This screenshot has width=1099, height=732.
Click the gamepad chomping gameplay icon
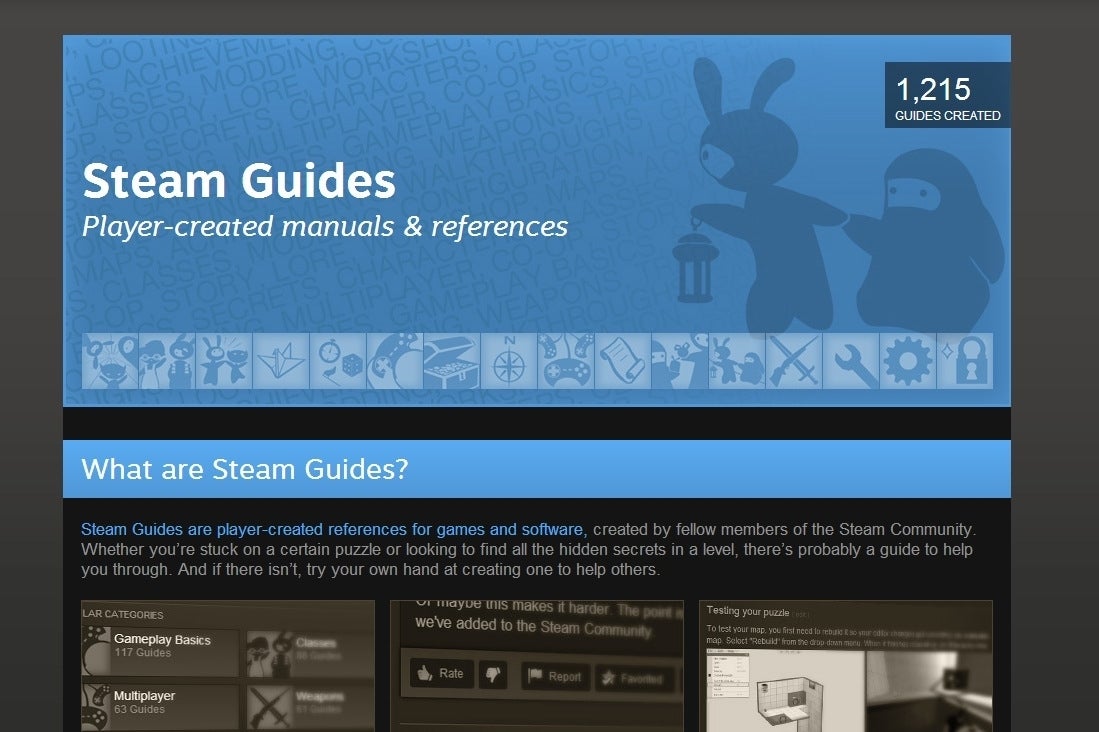point(395,360)
